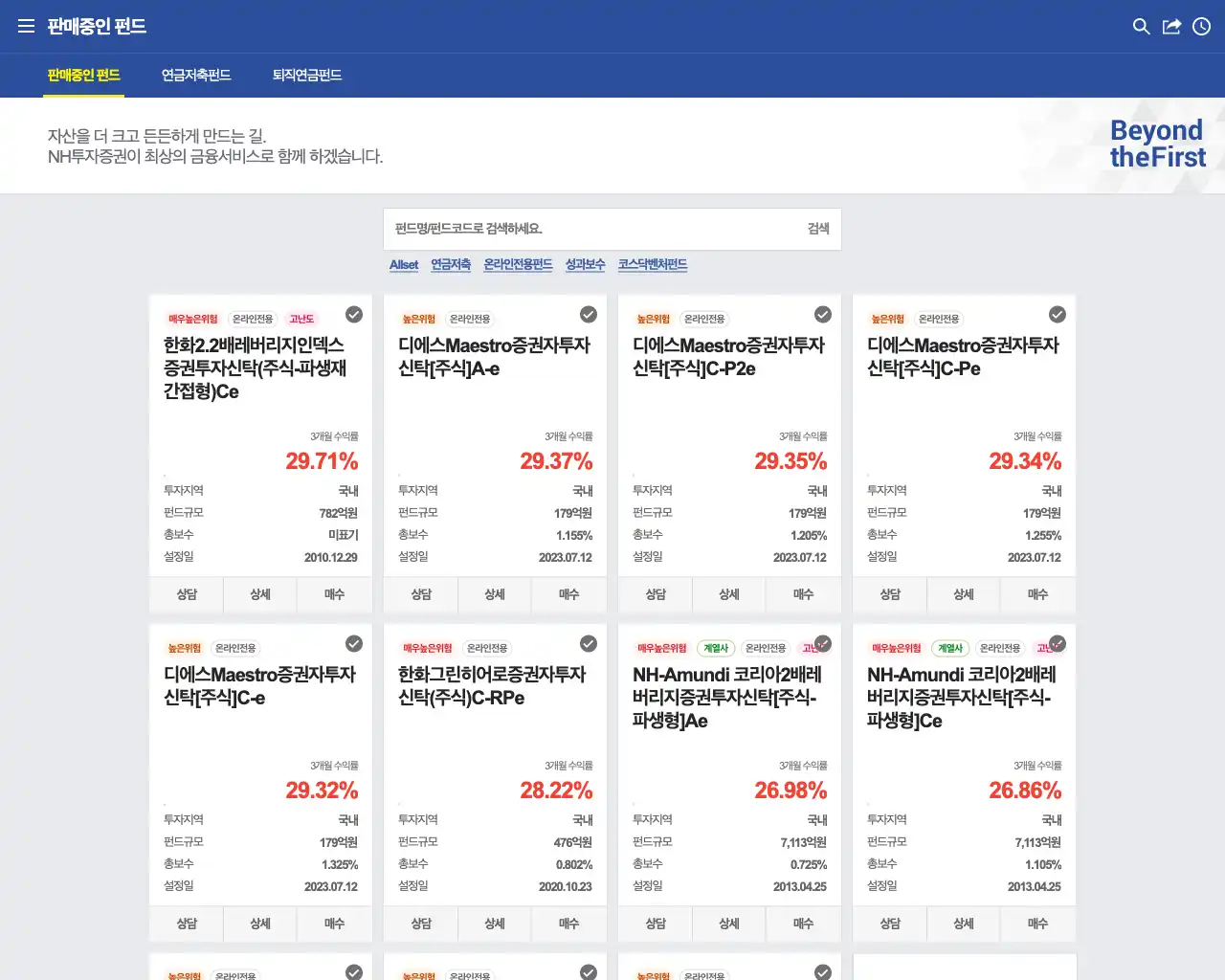The height and width of the screenshot is (980, 1225).
Task: Click 상세 on 디에스Maestro C-Pe card
Action: tap(964, 594)
